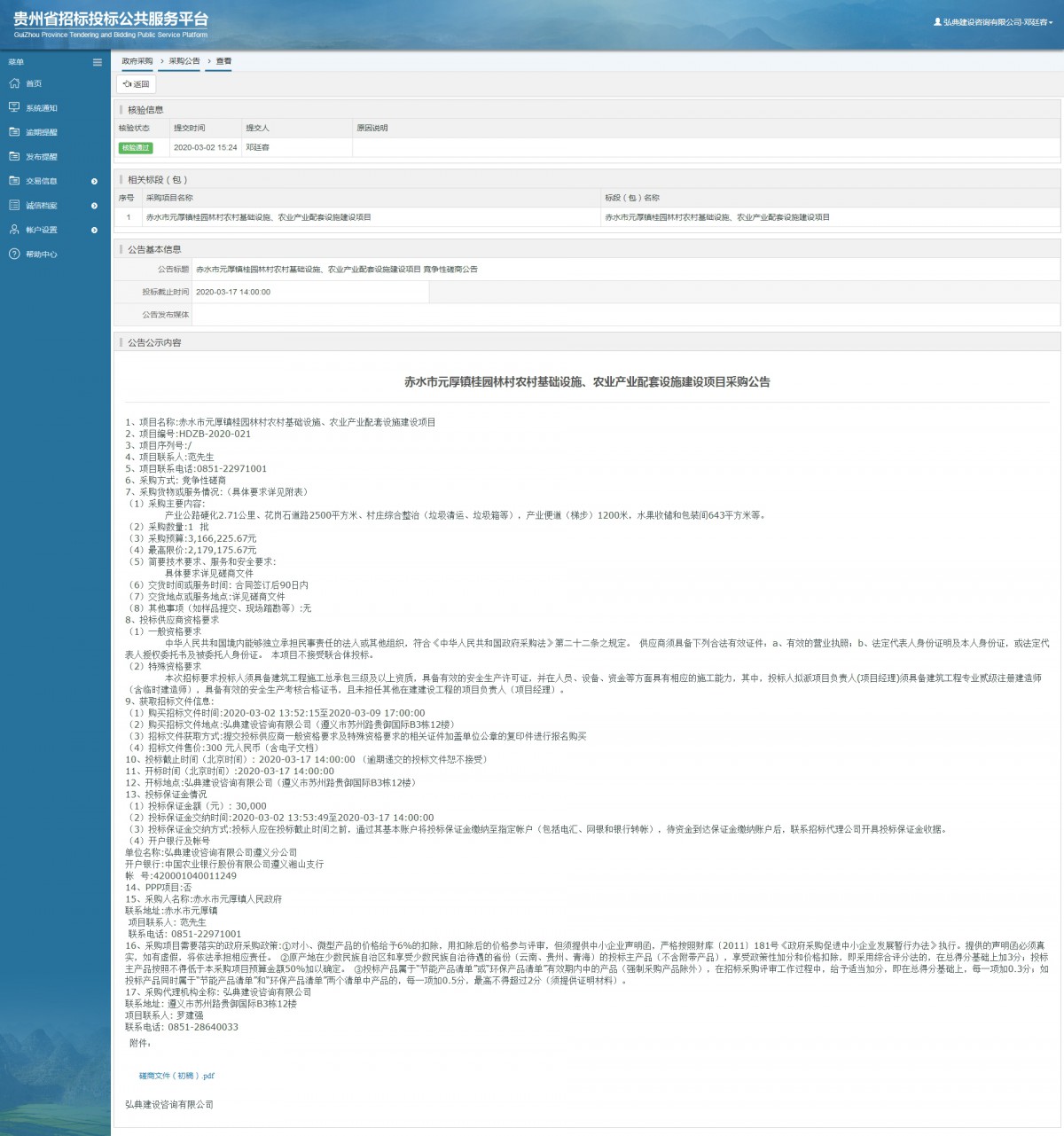Click the 诚信档案 list icon
This screenshot has width=1064, height=1136.
[x=14, y=205]
